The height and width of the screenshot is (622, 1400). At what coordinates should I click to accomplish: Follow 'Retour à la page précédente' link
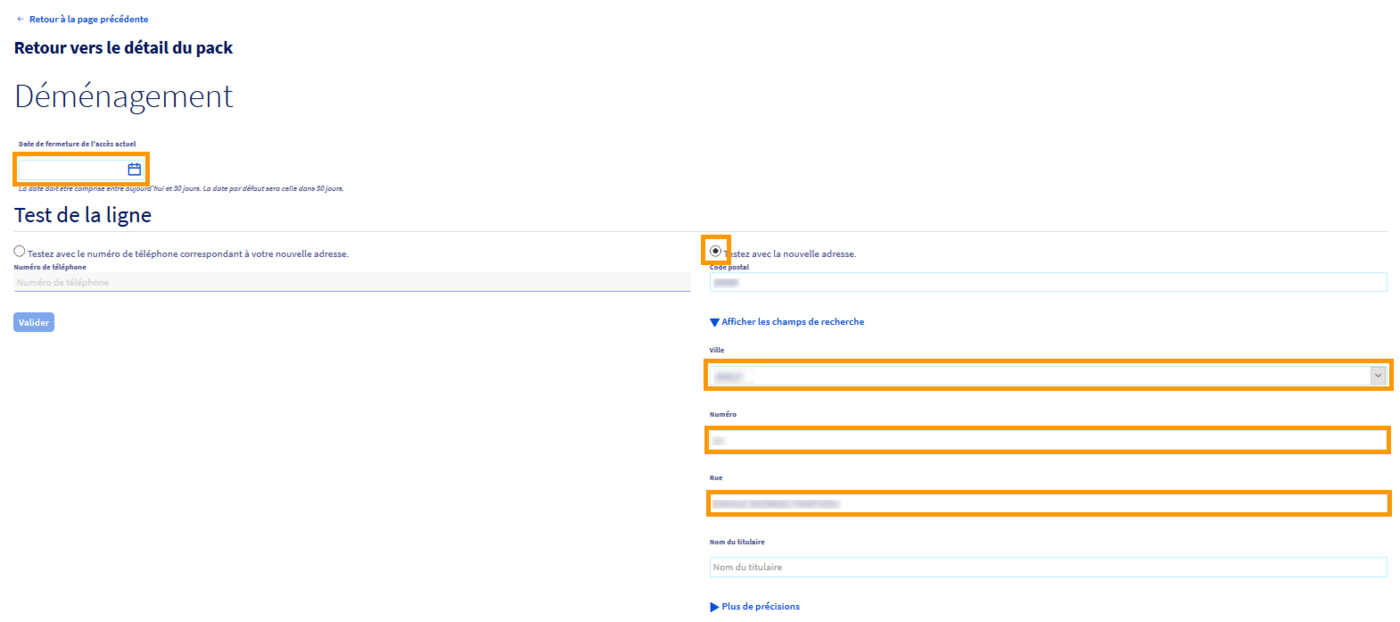tap(88, 20)
